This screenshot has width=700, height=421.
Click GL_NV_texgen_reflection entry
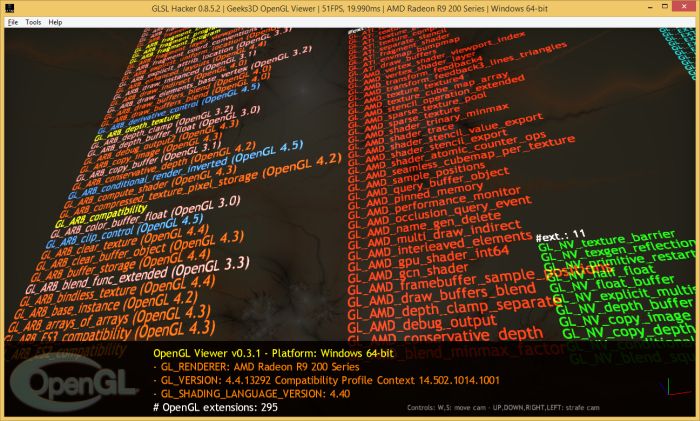pos(617,251)
